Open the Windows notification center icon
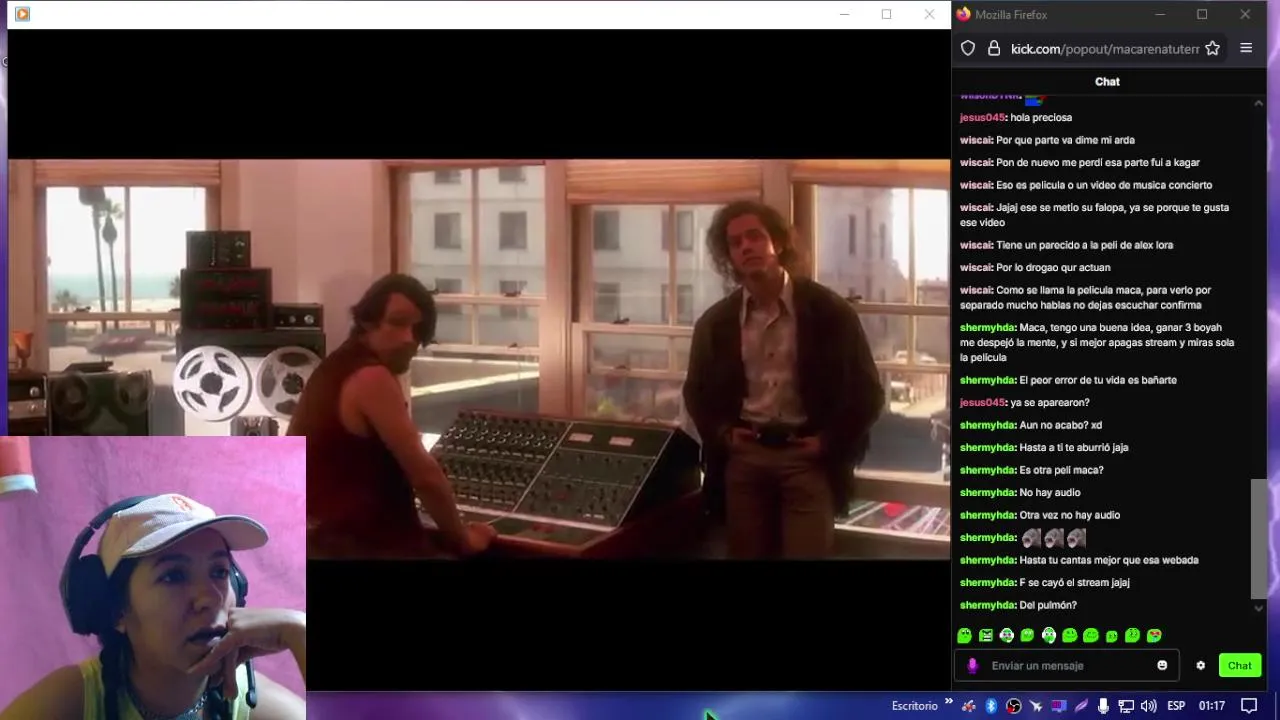This screenshot has width=1280, height=720. click(1249, 706)
